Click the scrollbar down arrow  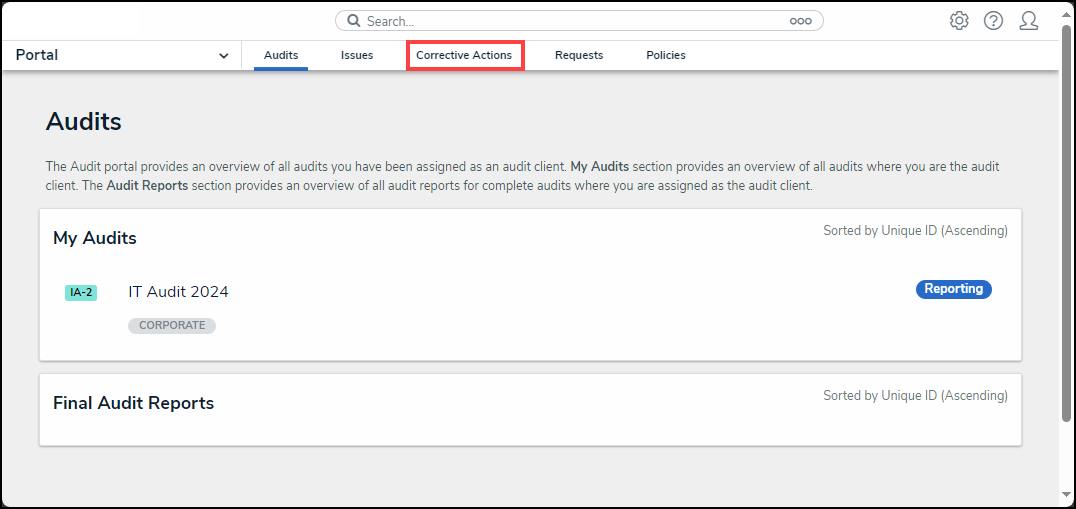1066,494
